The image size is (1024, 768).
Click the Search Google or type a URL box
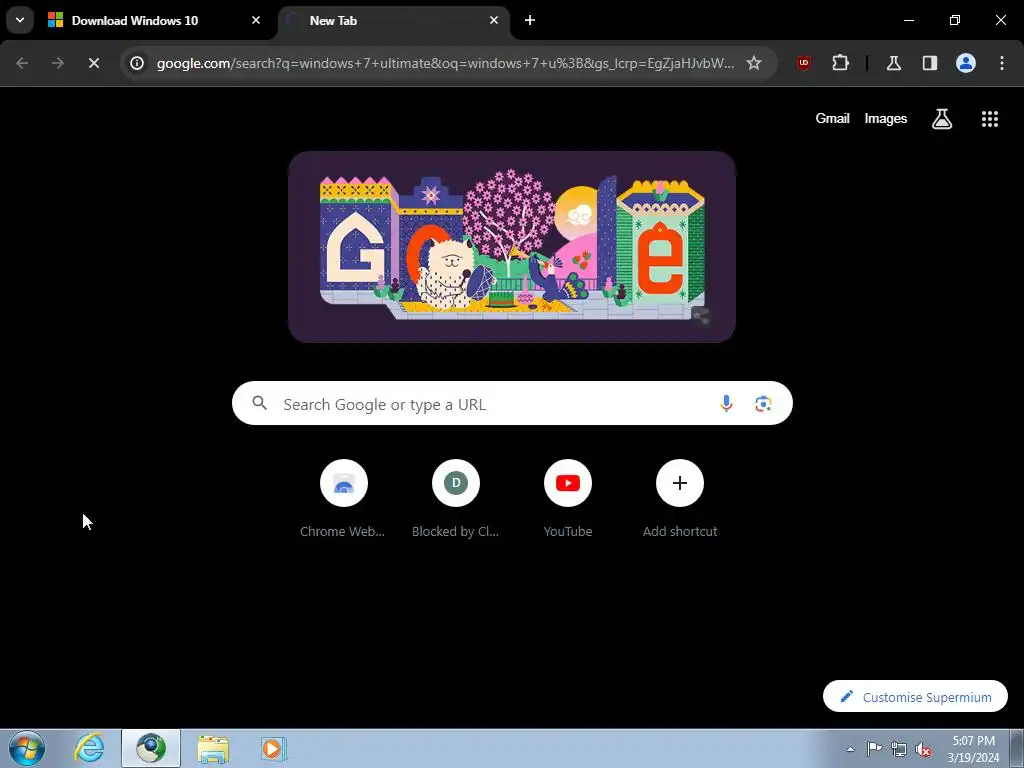(x=512, y=404)
